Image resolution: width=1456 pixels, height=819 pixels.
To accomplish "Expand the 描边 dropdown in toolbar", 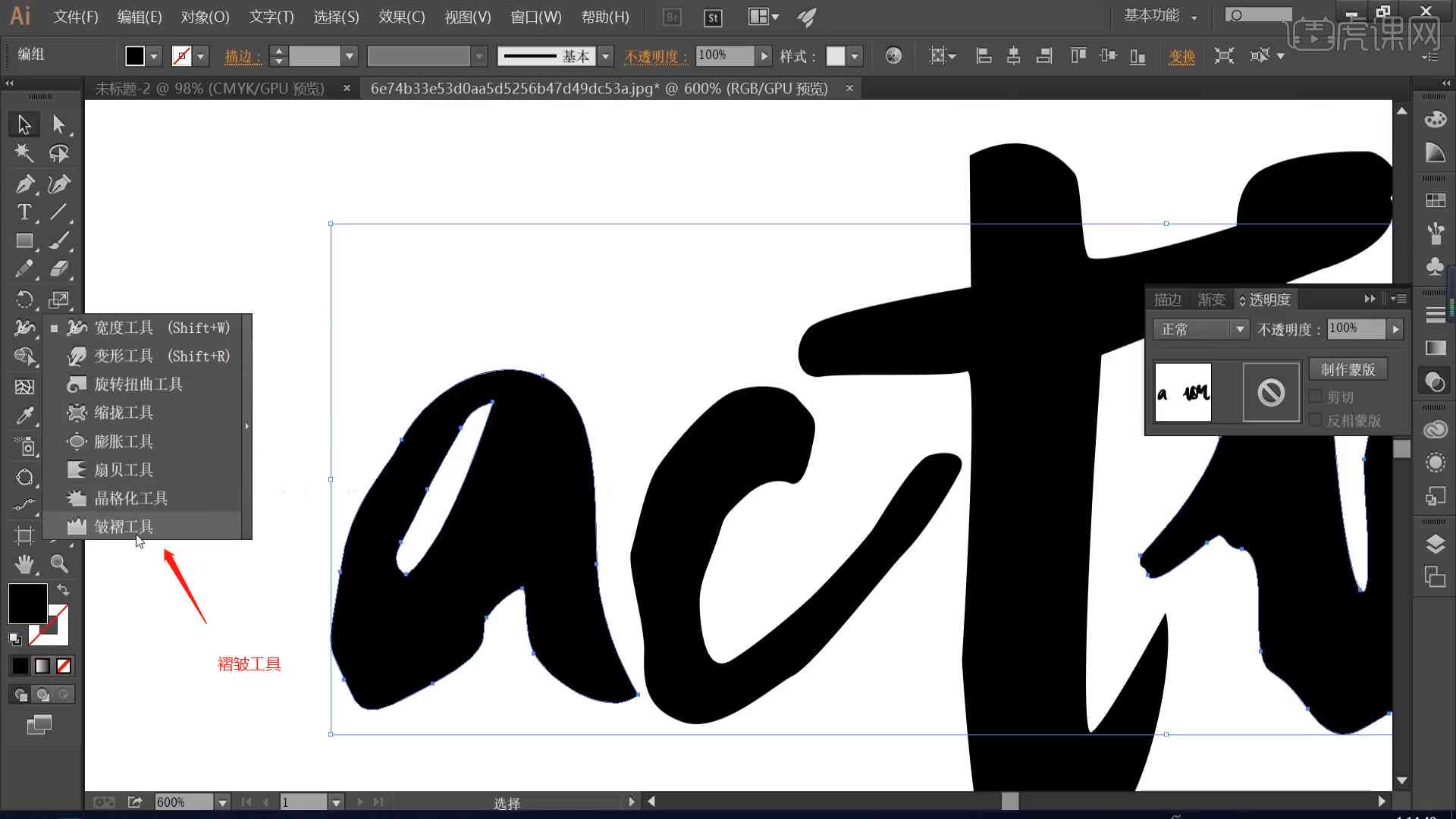I will pyautogui.click(x=348, y=55).
